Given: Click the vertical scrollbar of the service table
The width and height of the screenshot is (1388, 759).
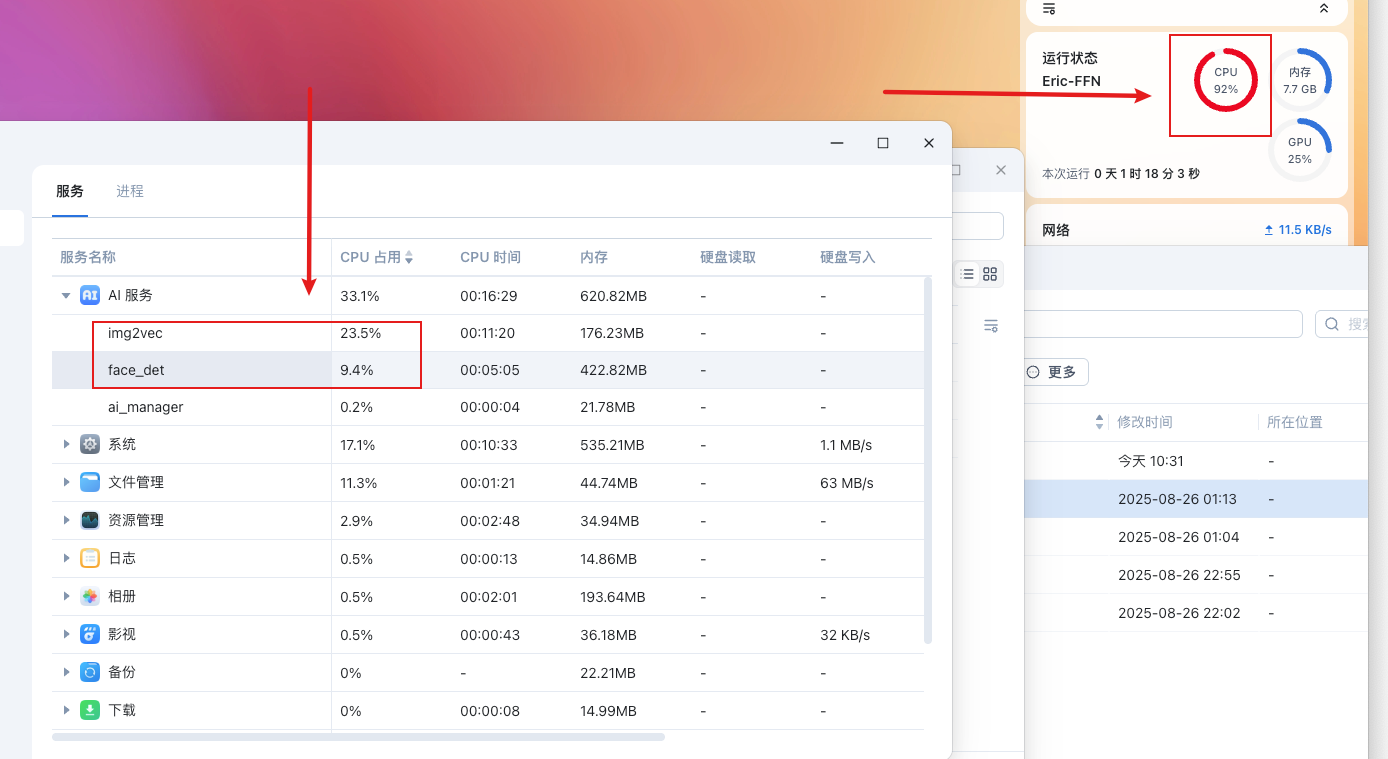Looking at the screenshot, I should coord(928,460).
